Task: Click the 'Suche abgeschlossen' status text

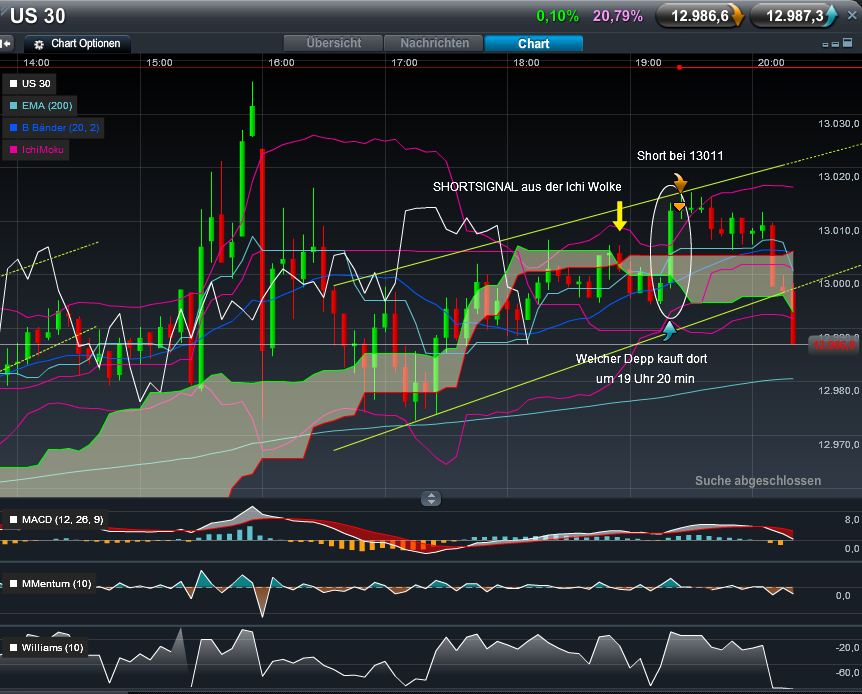Action: point(758,481)
